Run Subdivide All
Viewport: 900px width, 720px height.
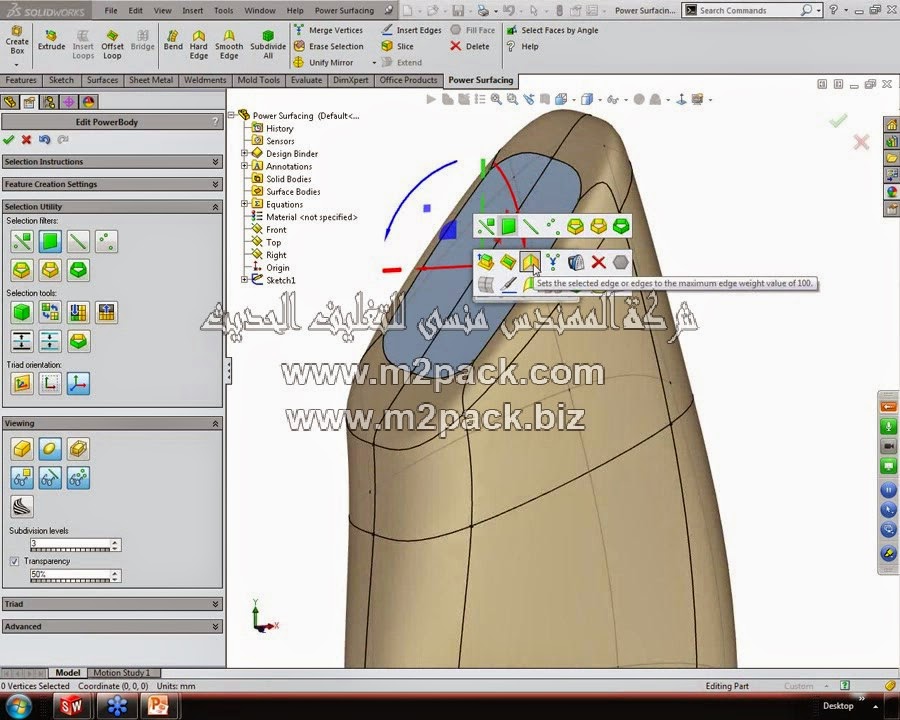pos(268,45)
